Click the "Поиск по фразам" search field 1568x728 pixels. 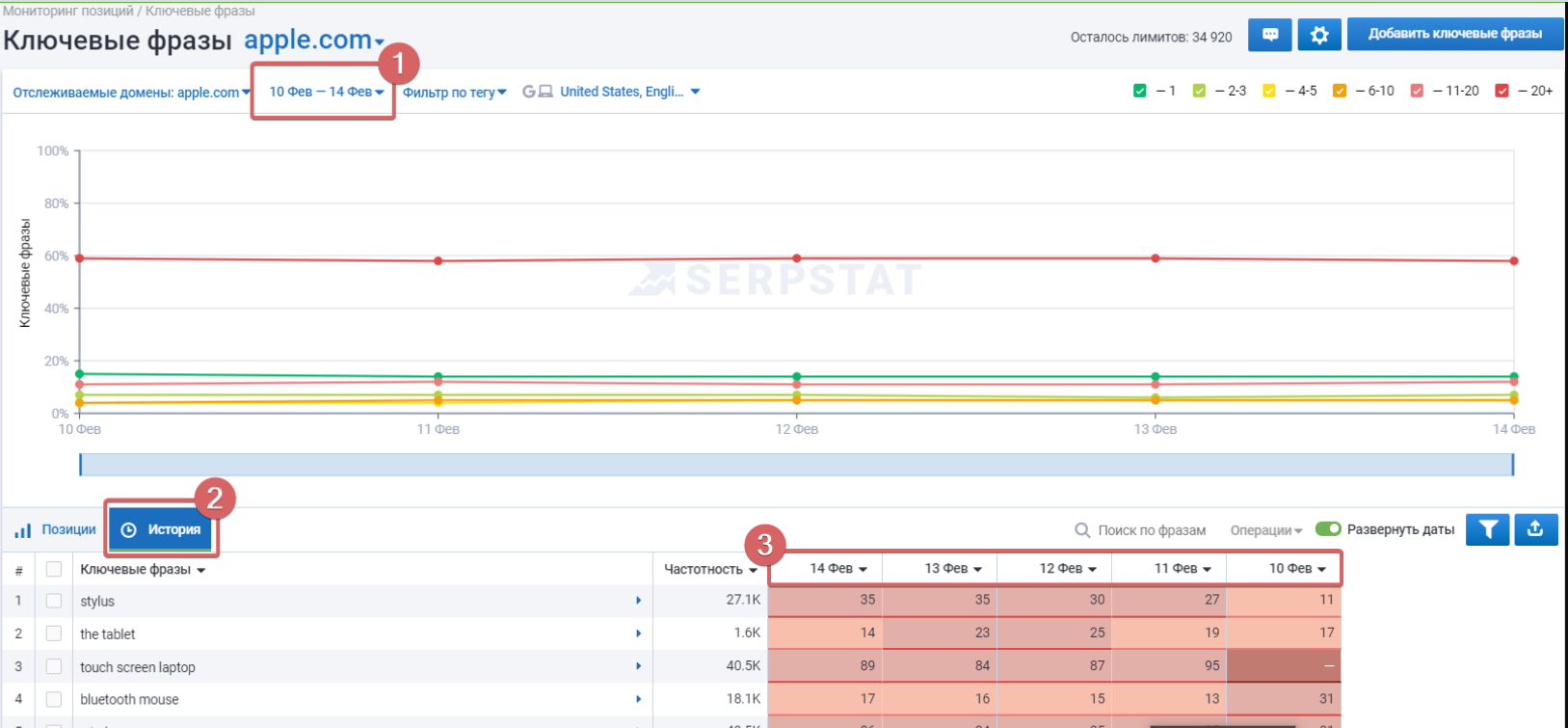point(1152,530)
